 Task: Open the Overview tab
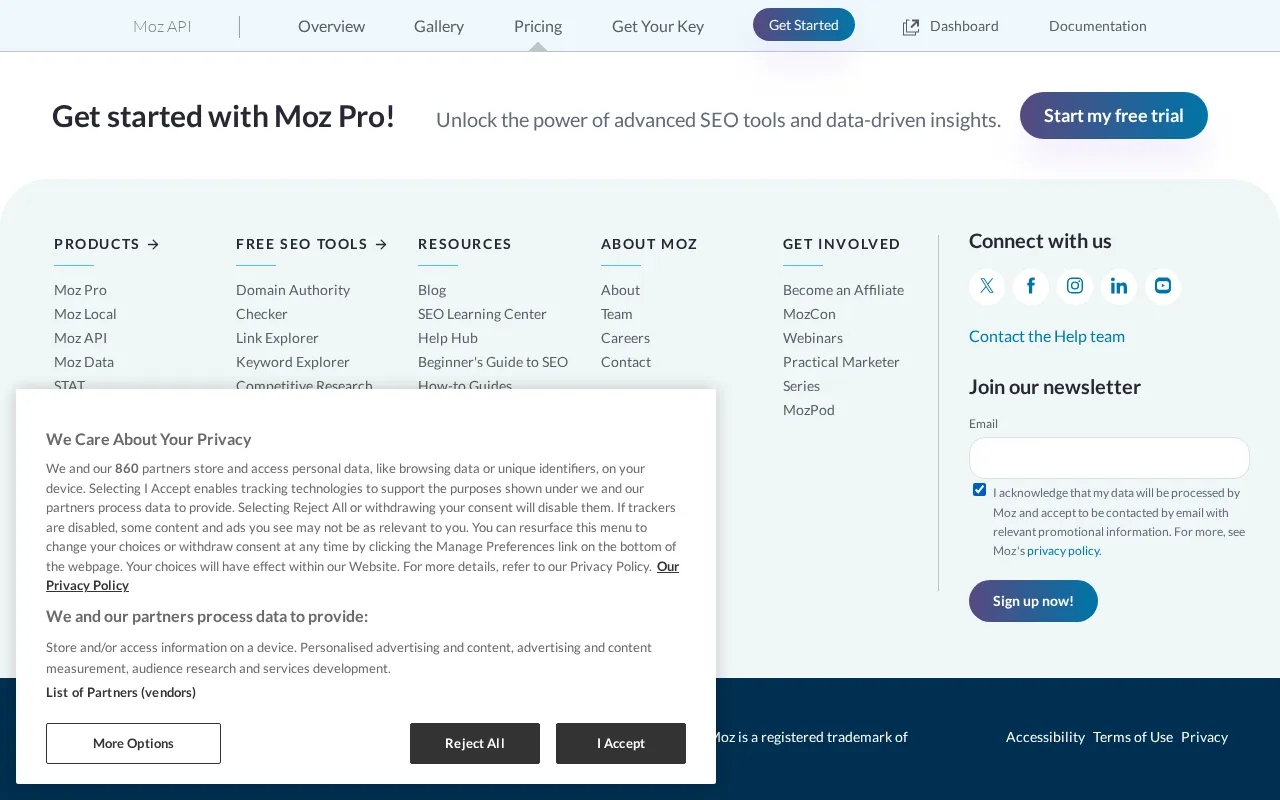331,26
